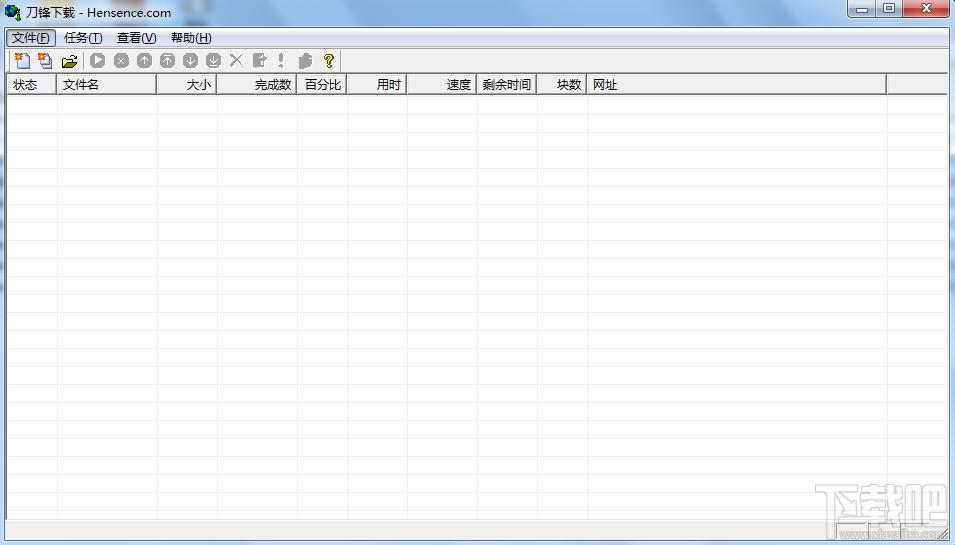955x545 pixels.
Task: Sort by the 完成数 column header
Action: 256,85
